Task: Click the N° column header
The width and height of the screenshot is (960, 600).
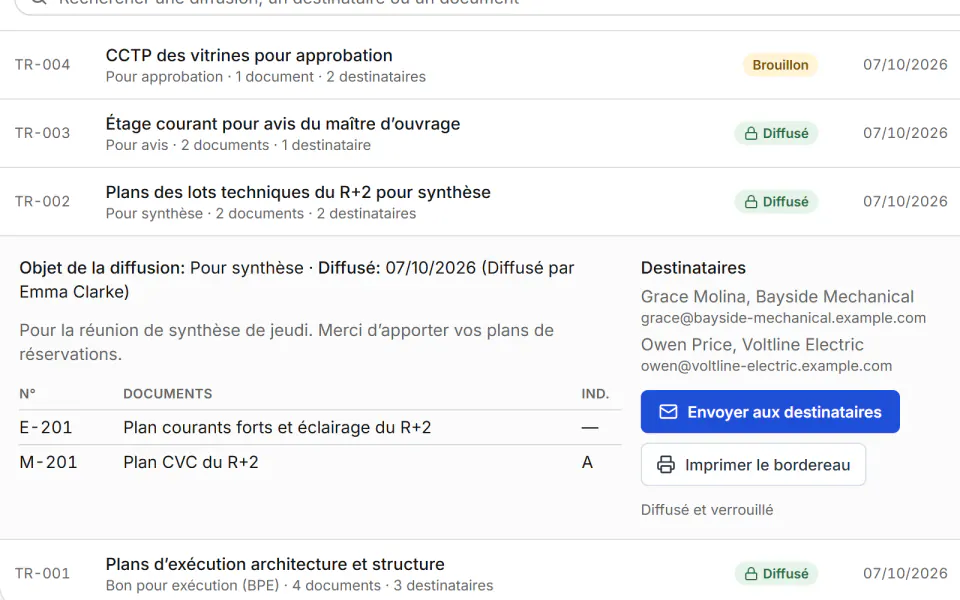Action: coord(28,394)
